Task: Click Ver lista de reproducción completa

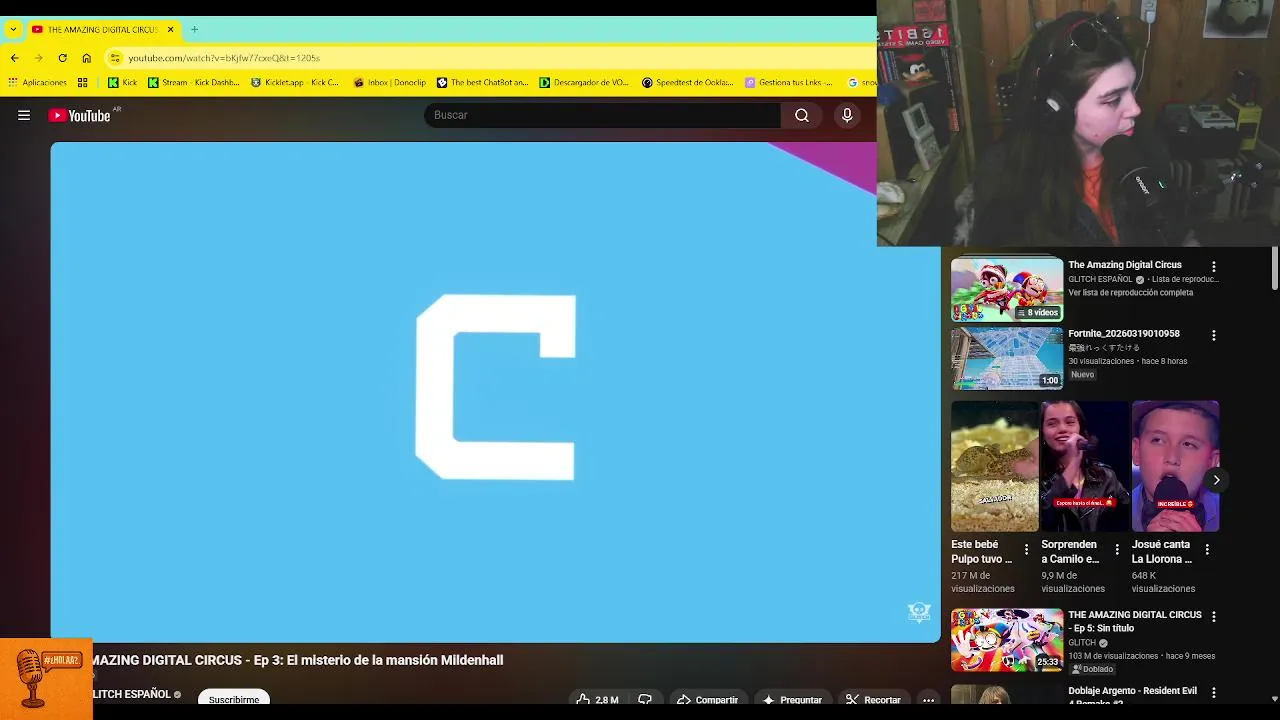Action: pos(1130,293)
